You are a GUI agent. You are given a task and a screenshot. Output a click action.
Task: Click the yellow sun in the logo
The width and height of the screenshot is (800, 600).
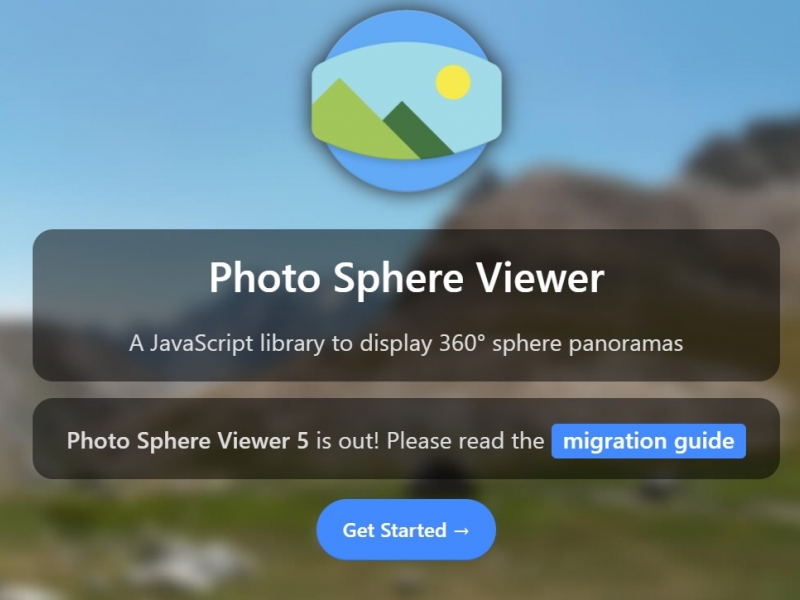tap(453, 82)
